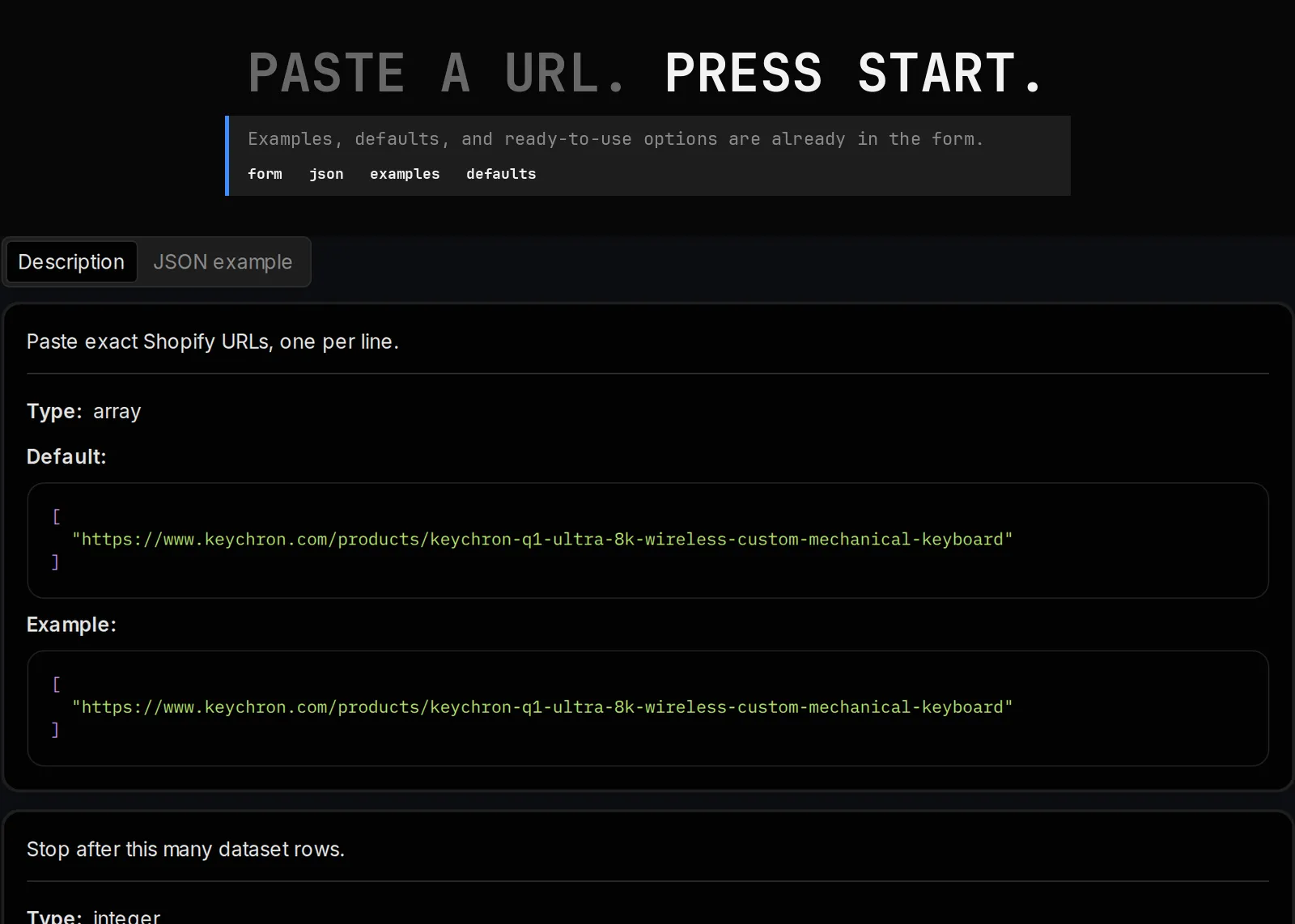Screen dimensions: 1295x924
Task: Click the 'Type: array' line
Action: (x=84, y=411)
